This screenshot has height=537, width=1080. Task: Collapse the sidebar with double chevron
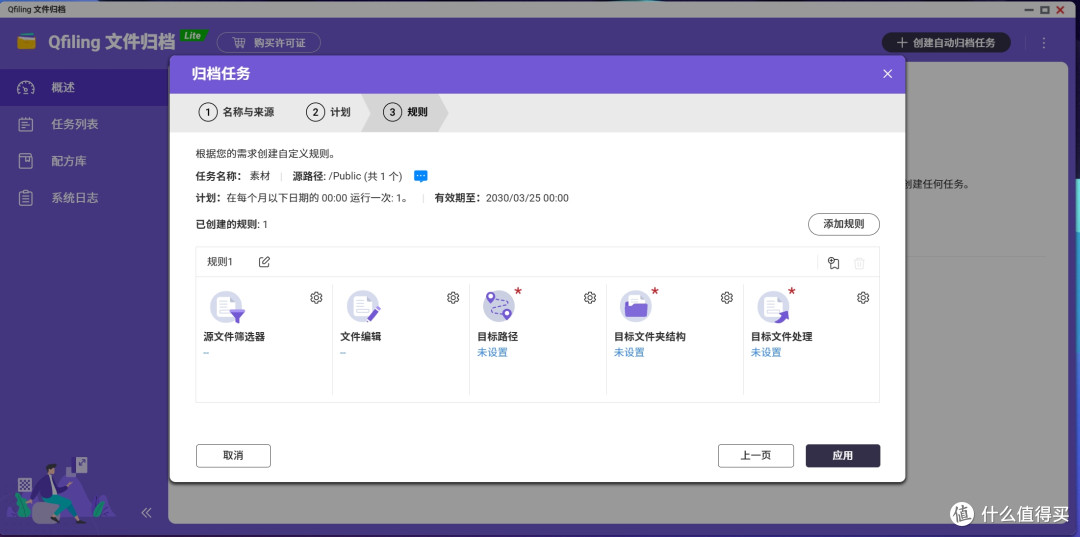coord(146,512)
